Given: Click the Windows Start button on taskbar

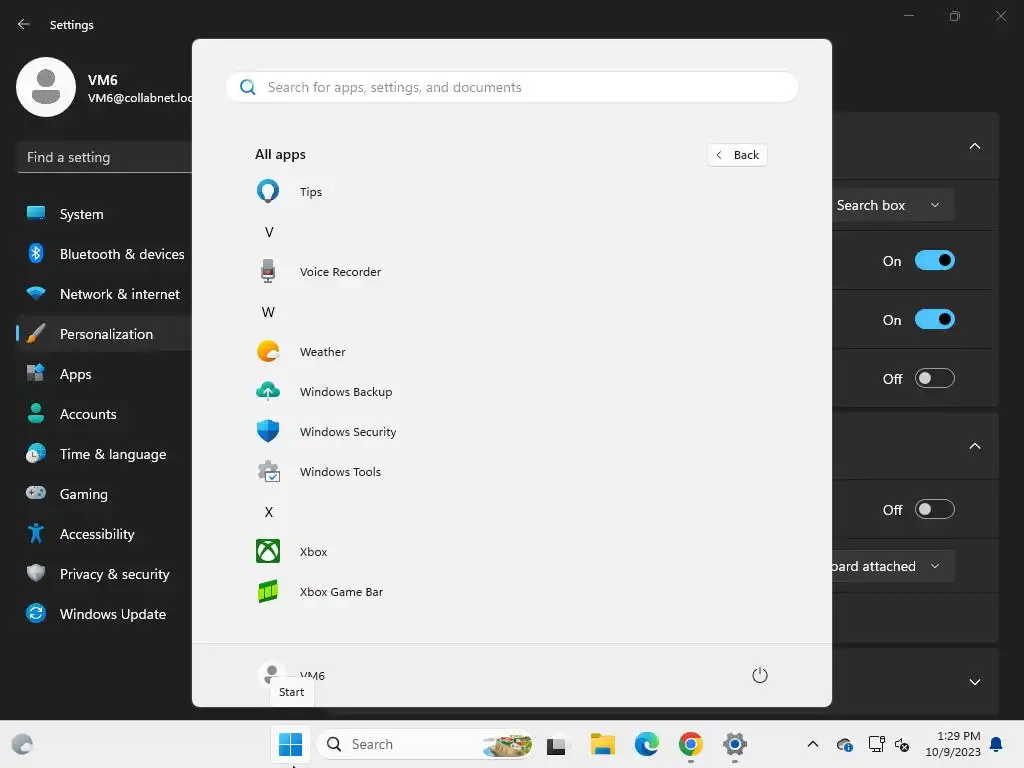Looking at the screenshot, I should 291,744.
